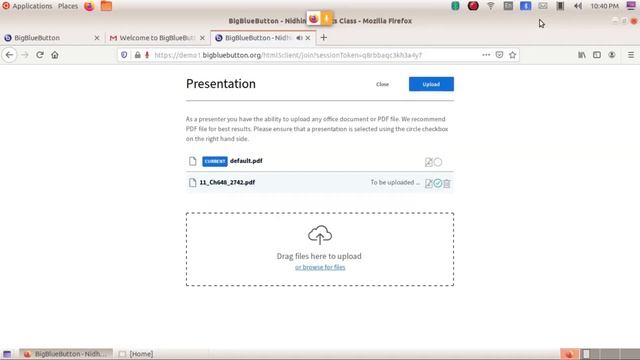
Task: Switch to [Home] window in bottom taskbar
Action: 137,354
